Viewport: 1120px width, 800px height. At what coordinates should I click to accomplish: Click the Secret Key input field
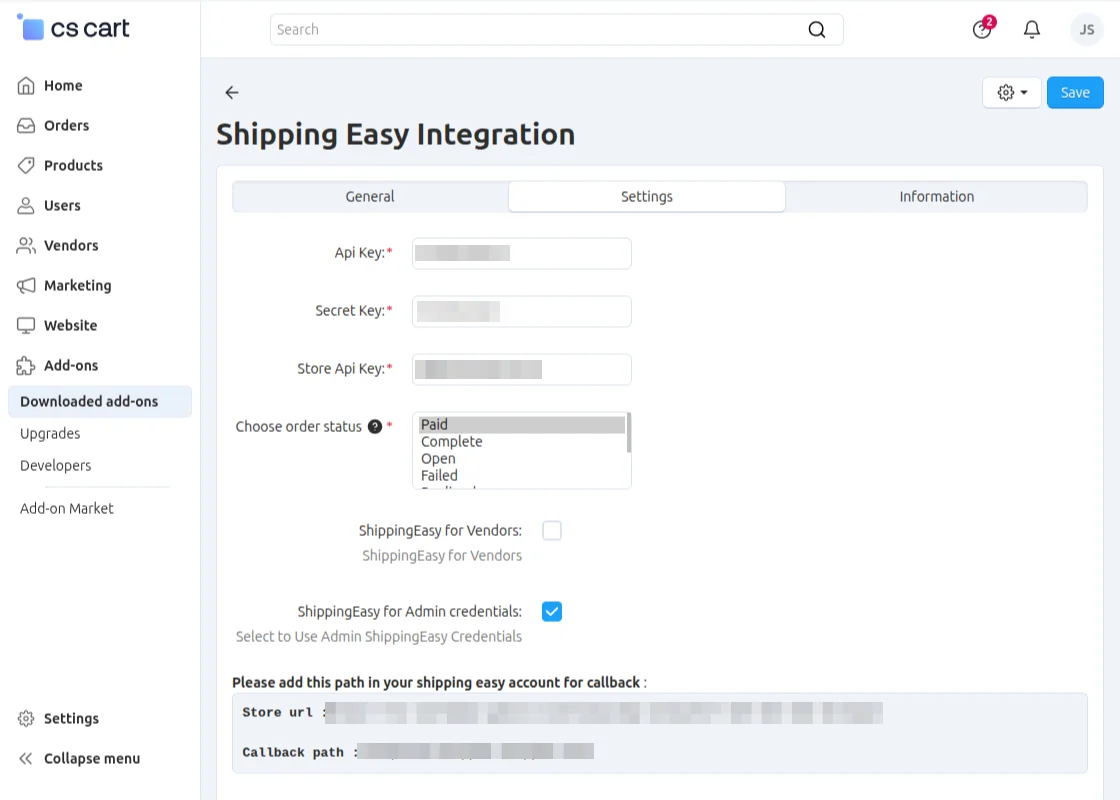coord(521,311)
